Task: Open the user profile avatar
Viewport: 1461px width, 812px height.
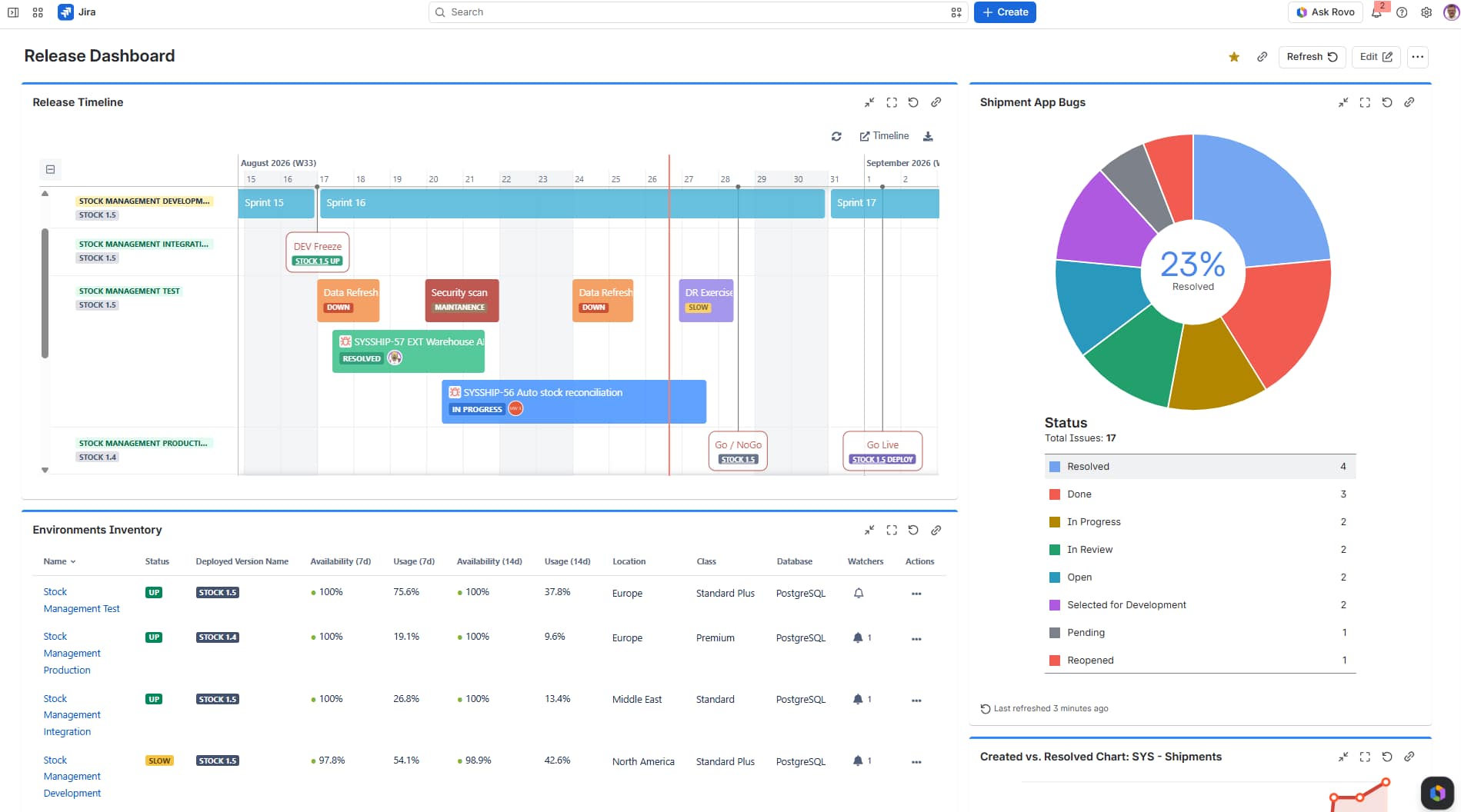Action: (x=1451, y=12)
